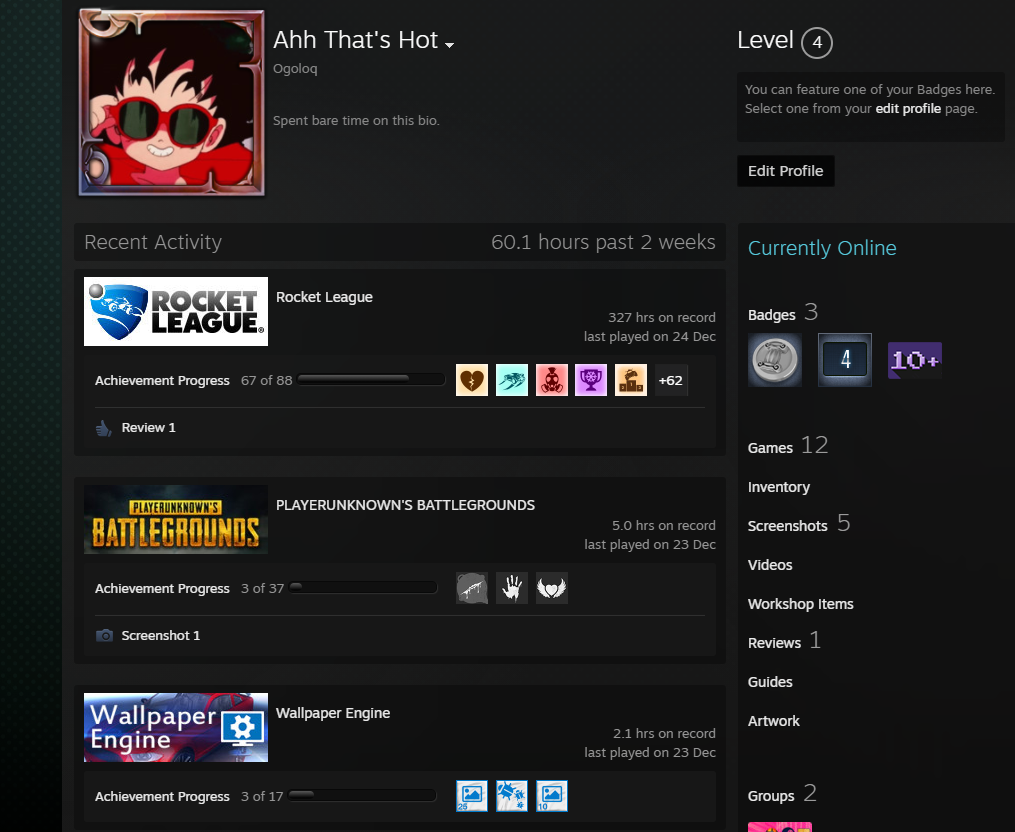1015x832 pixels.
Task: Click Rocket League's Achievement Progress label
Action: (162, 381)
